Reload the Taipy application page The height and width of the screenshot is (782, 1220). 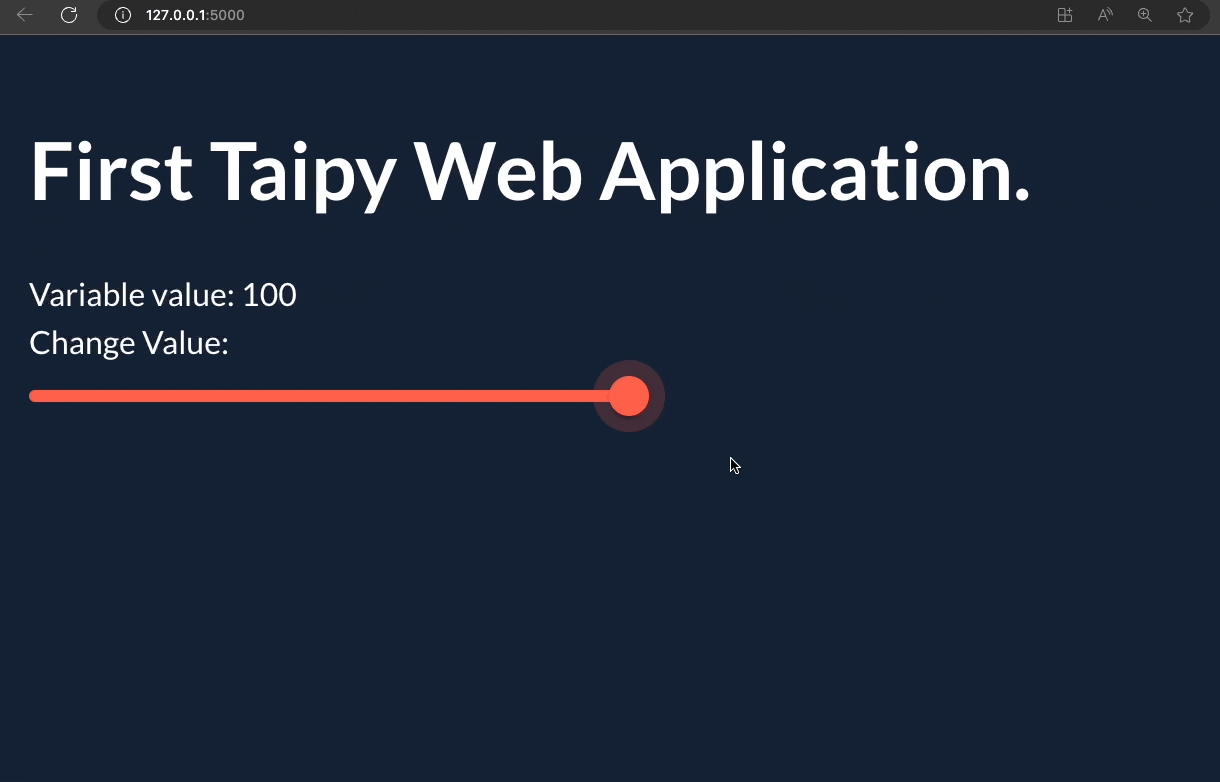coord(68,15)
